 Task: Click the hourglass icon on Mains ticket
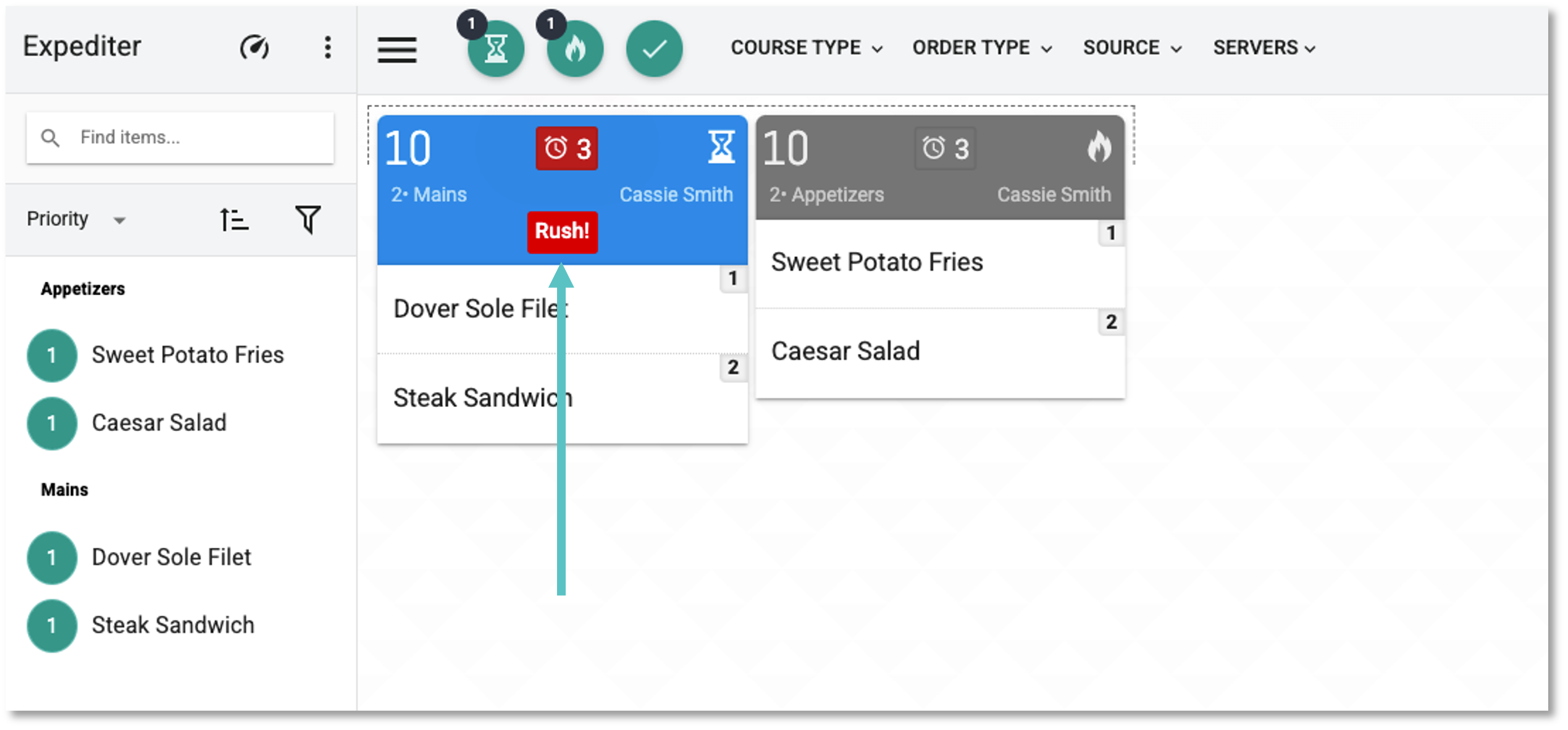tap(721, 147)
